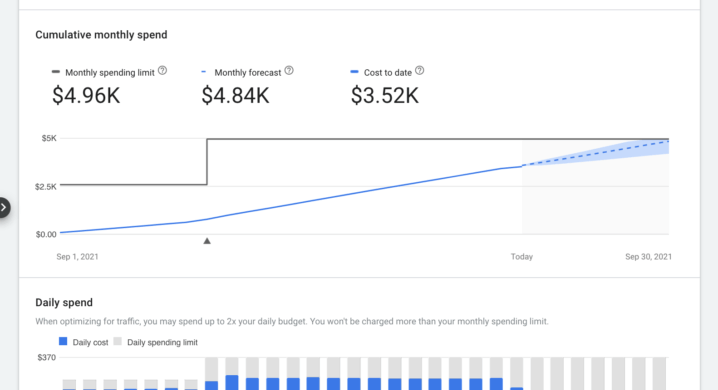718x390 pixels.
Task: Click the $4.96K monthly spending limit value
Action: click(86, 96)
